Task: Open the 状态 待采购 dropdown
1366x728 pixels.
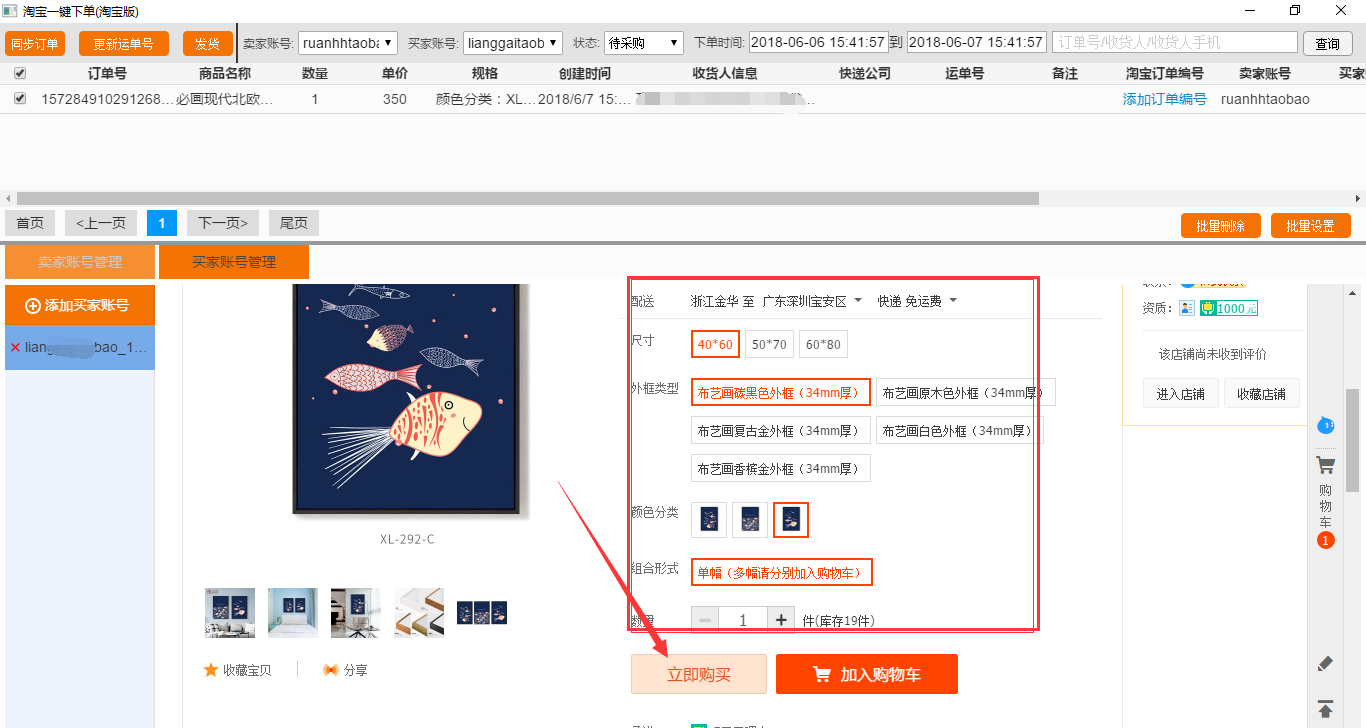Action: click(644, 43)
